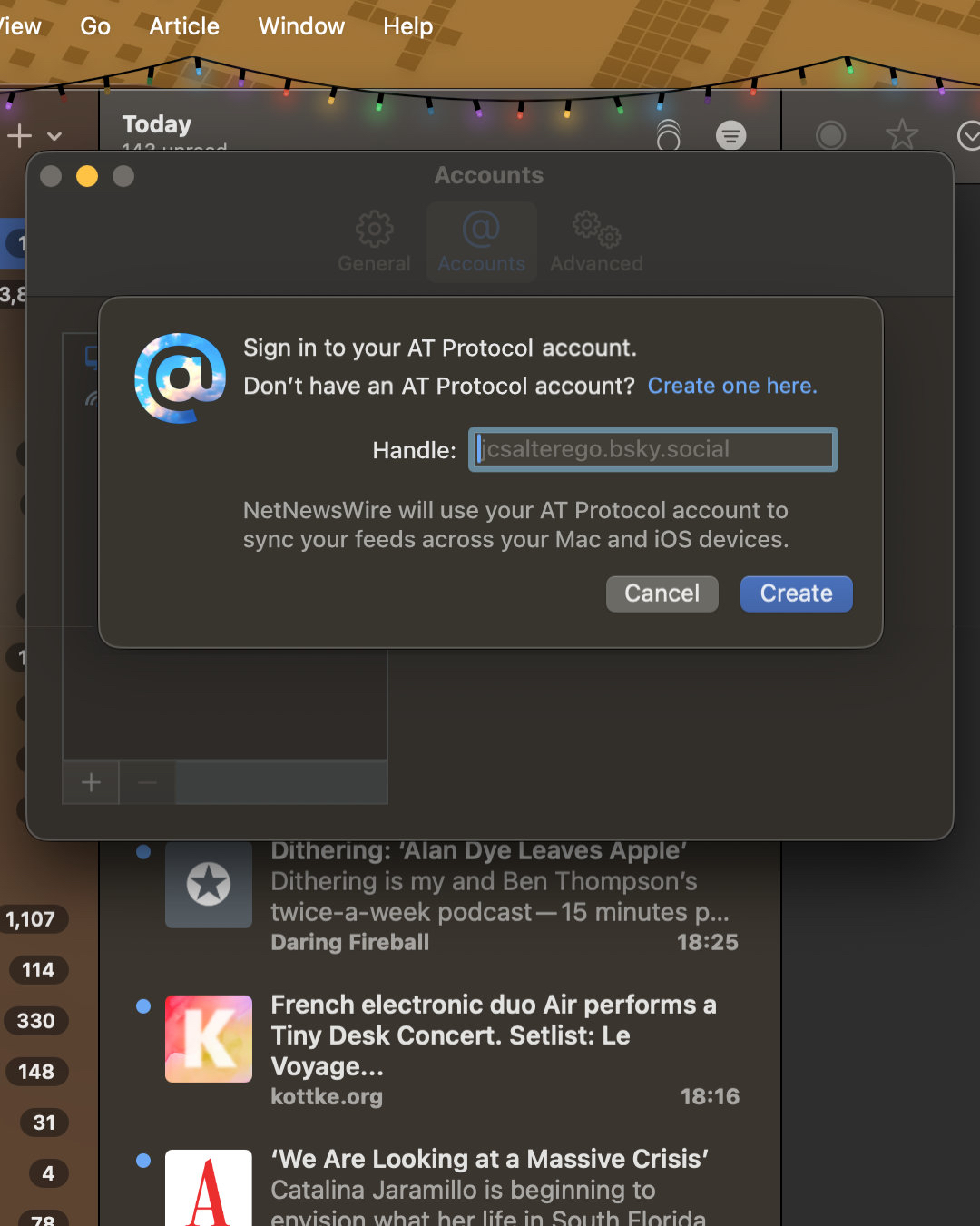Click the add plus icon in the toolbar
The height and width of the screenshot is (1226, 980).
(19, 136)
